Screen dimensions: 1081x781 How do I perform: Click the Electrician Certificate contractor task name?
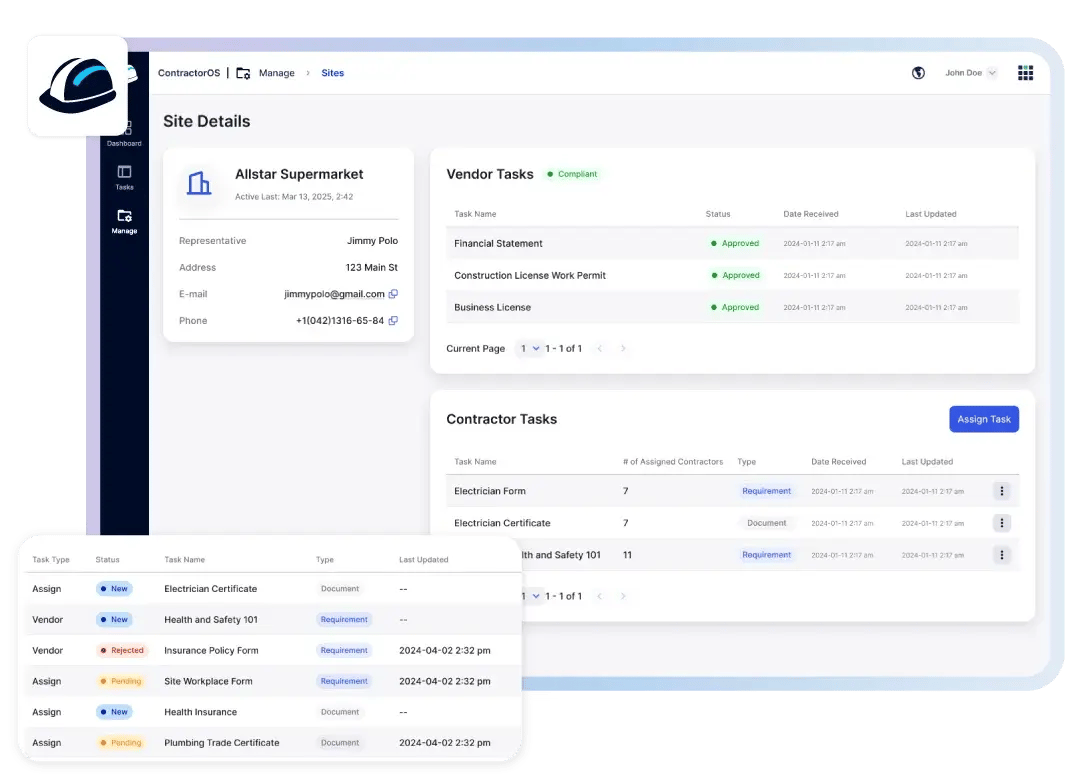coord(502,523)
